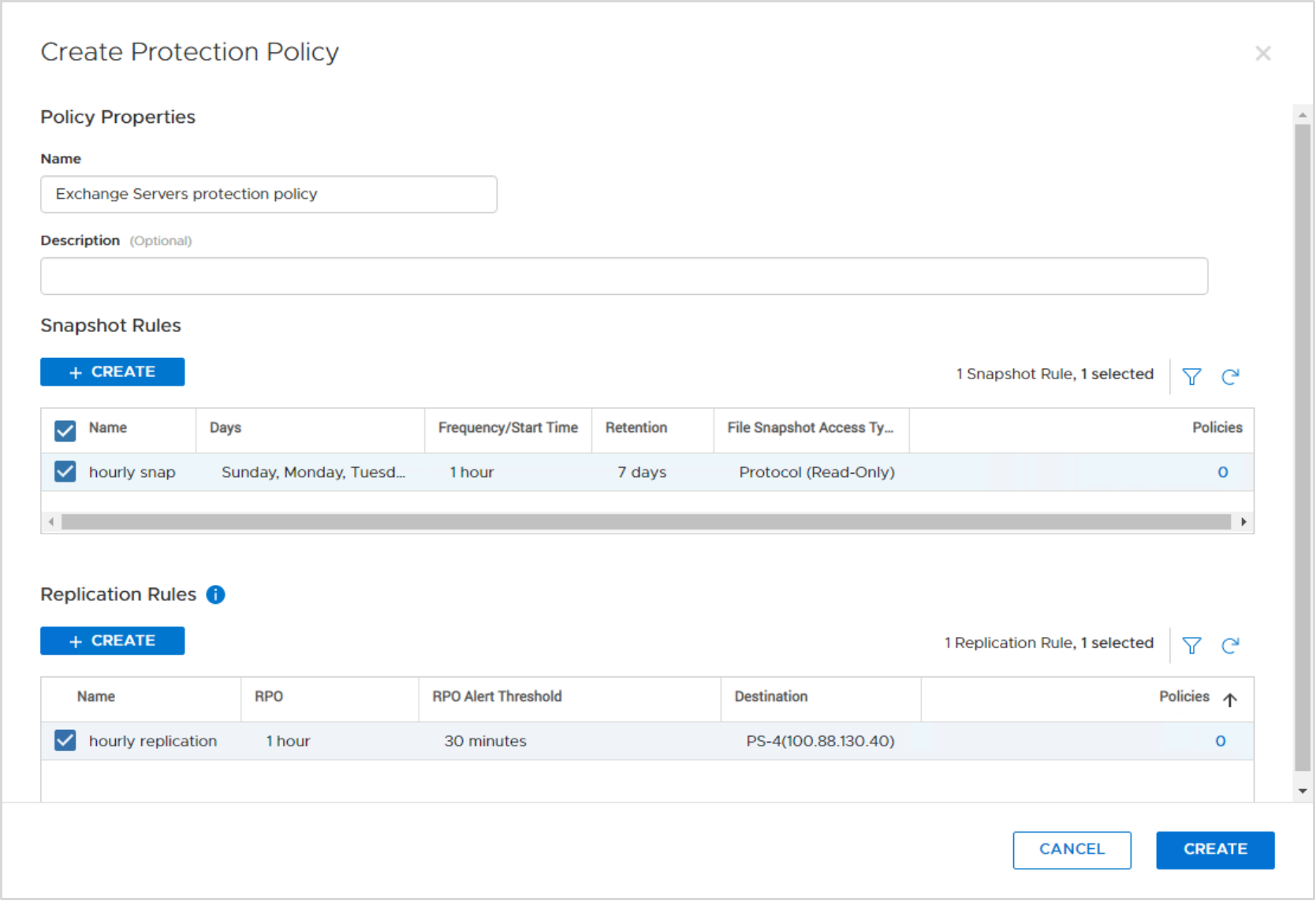The height and width of the screenshot is (901, 1316).
Task: Sort Snapshot Rules by Retention column
Action: [636, 427]
